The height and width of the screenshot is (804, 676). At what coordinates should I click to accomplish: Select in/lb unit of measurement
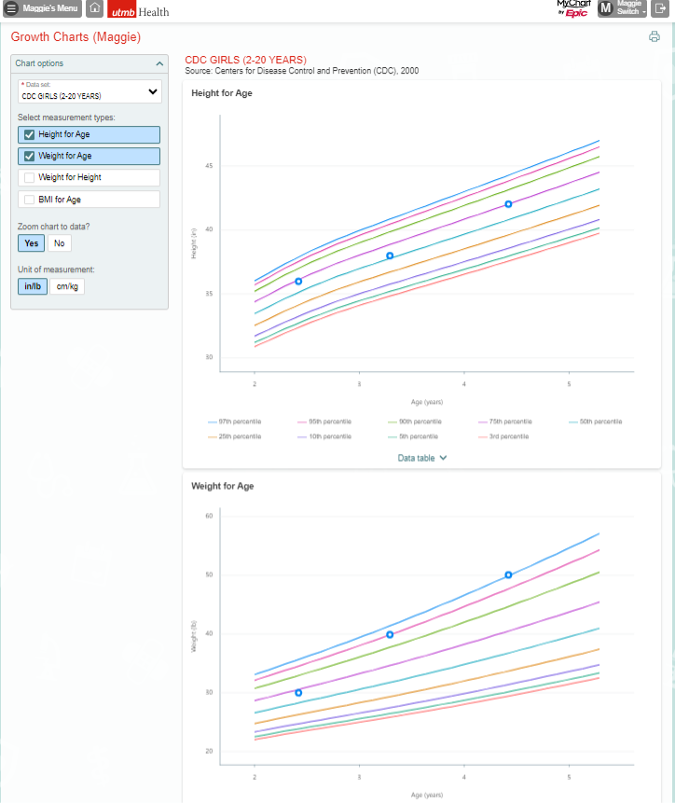click(x=32, y=287)
